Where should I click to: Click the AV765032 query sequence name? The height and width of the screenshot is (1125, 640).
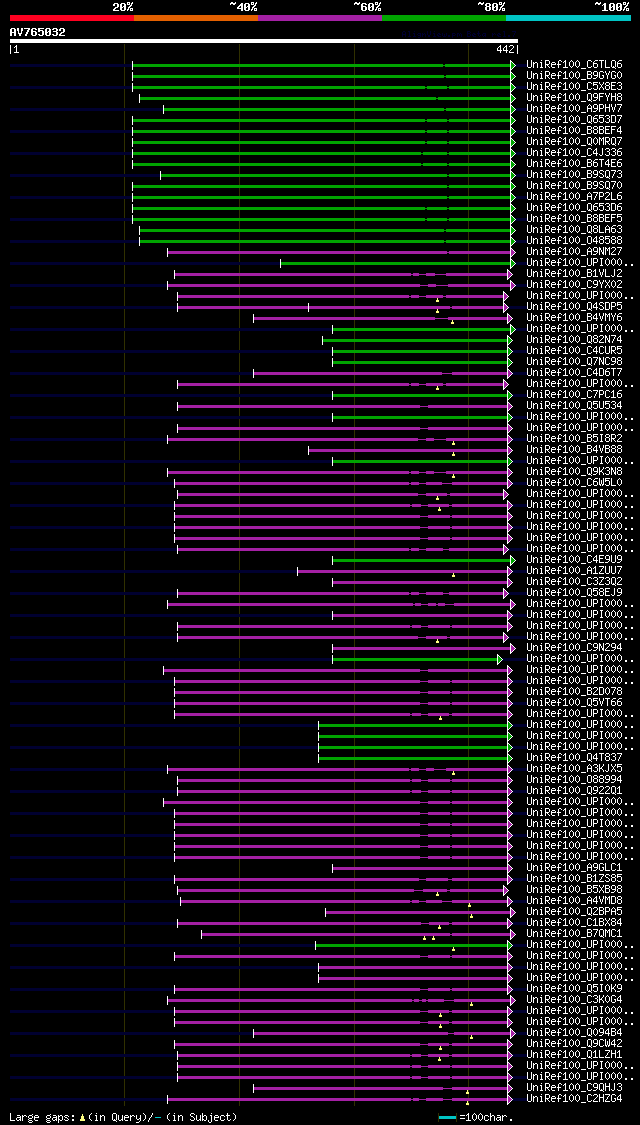(37, 32)
